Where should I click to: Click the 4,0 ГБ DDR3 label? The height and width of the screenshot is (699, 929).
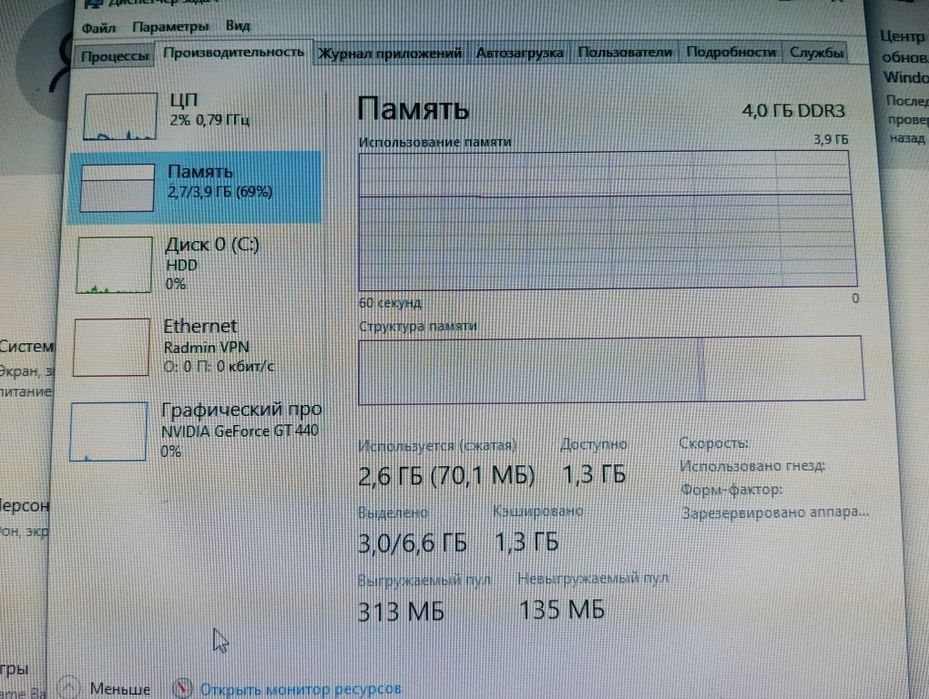(793, 111)
